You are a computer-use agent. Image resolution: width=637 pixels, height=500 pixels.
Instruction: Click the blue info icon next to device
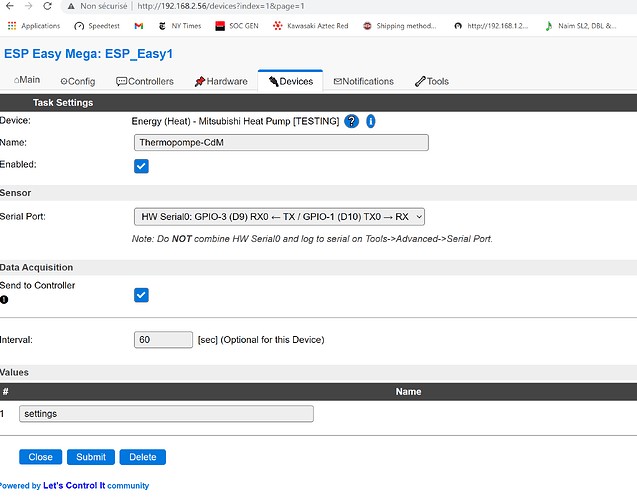pyautogui.click(x=370, y=121)
